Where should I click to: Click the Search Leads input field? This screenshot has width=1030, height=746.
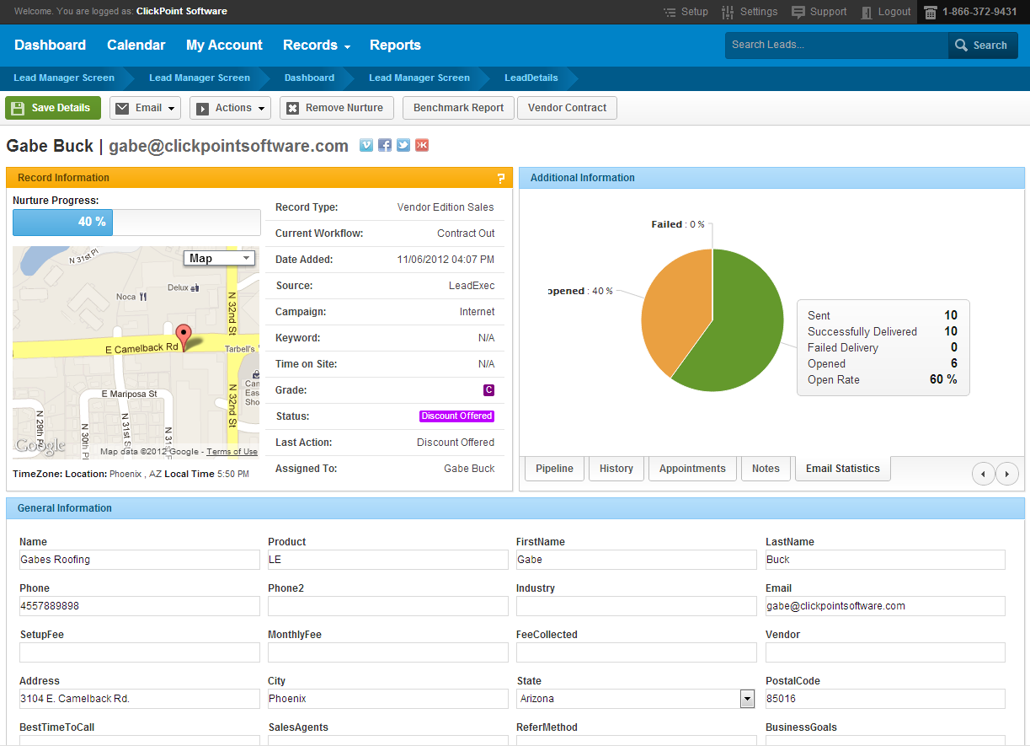tap(836, 45)
